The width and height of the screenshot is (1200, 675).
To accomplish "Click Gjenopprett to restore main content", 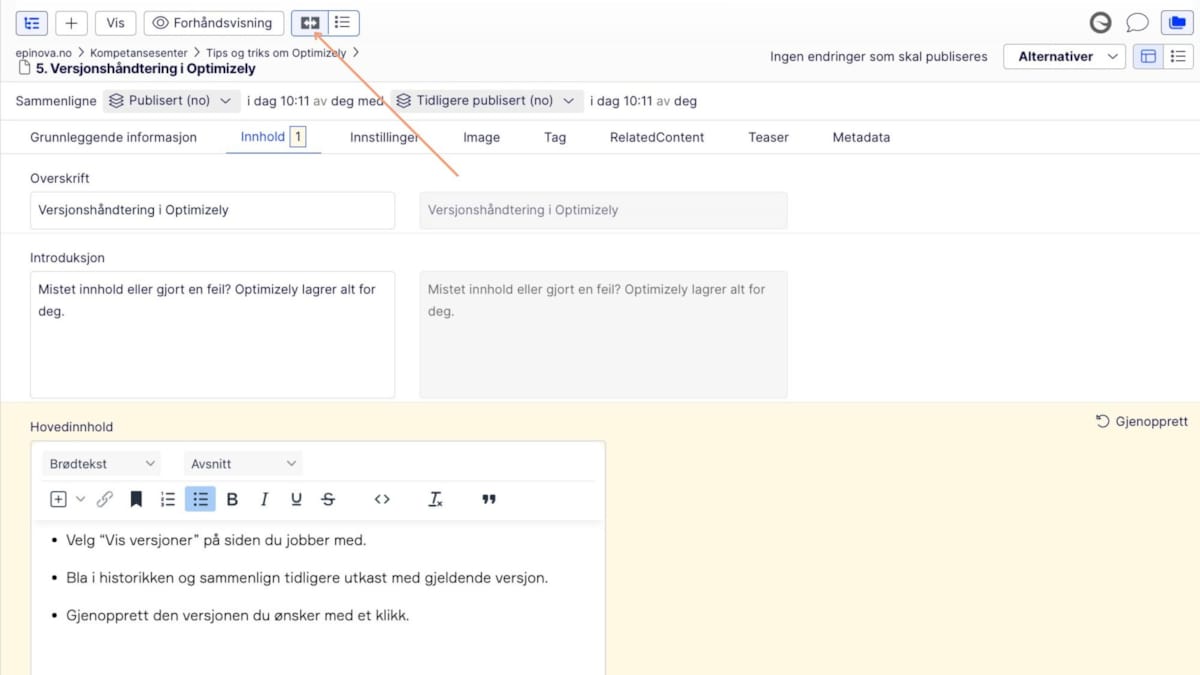I will click(1142, 422).
